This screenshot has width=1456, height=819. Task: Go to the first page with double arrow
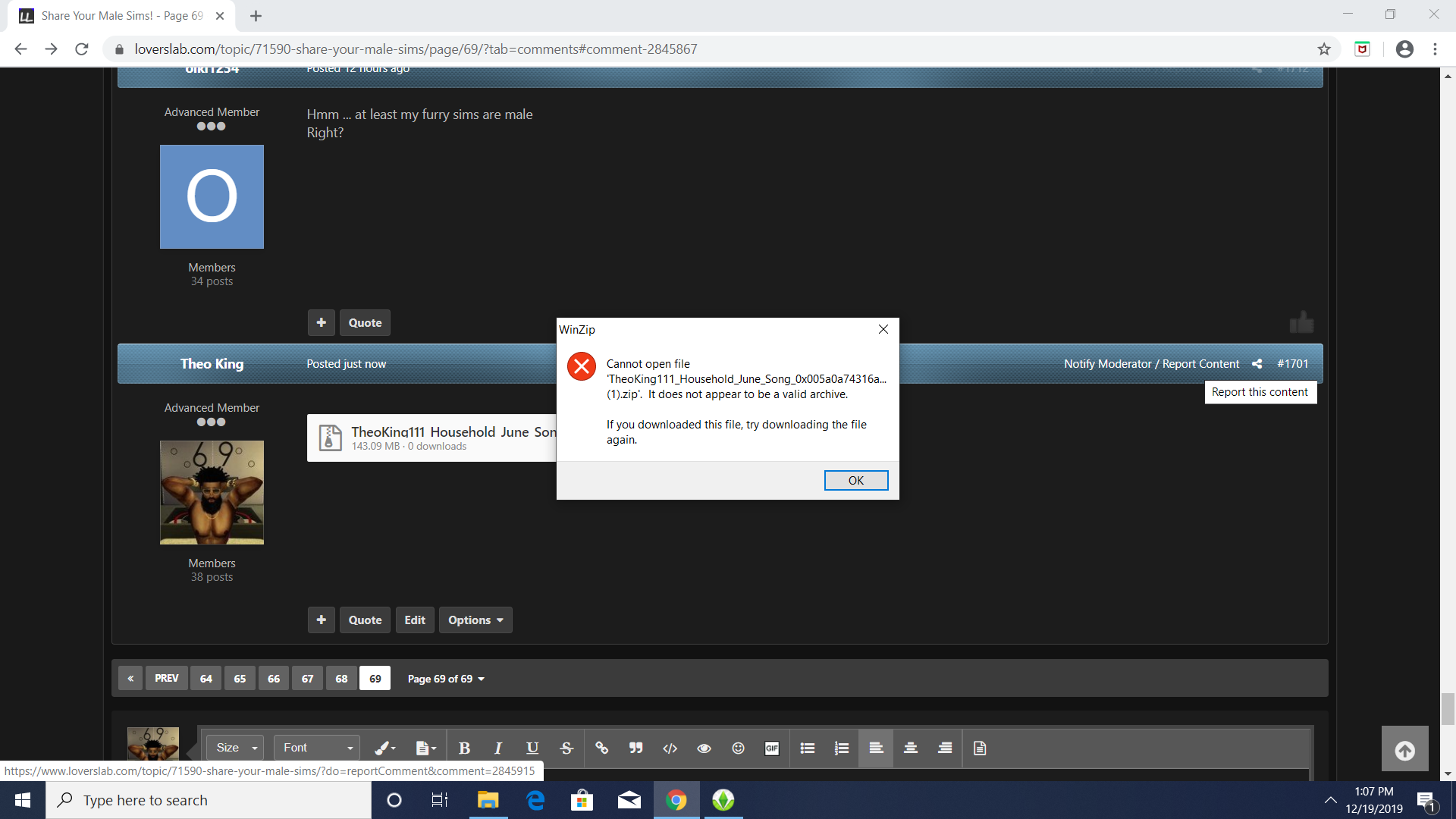(x=130, y=678)
